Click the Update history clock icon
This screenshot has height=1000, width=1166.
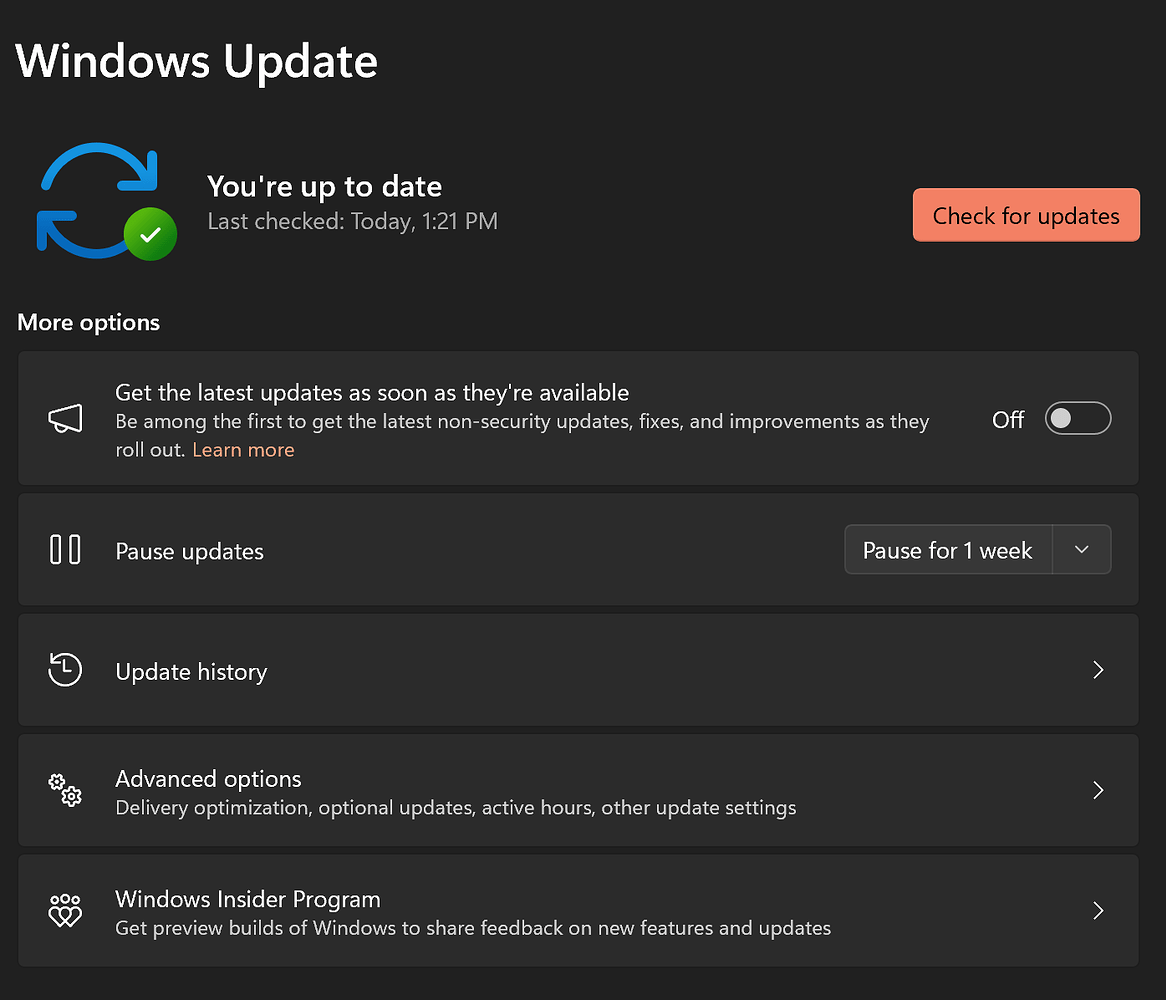(66, 670)
